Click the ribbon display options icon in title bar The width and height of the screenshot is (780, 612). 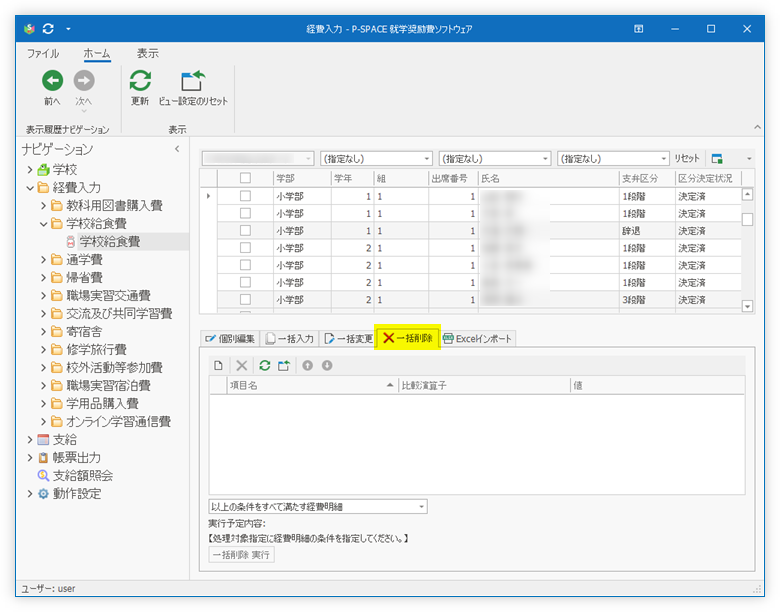tap(639, 29)
